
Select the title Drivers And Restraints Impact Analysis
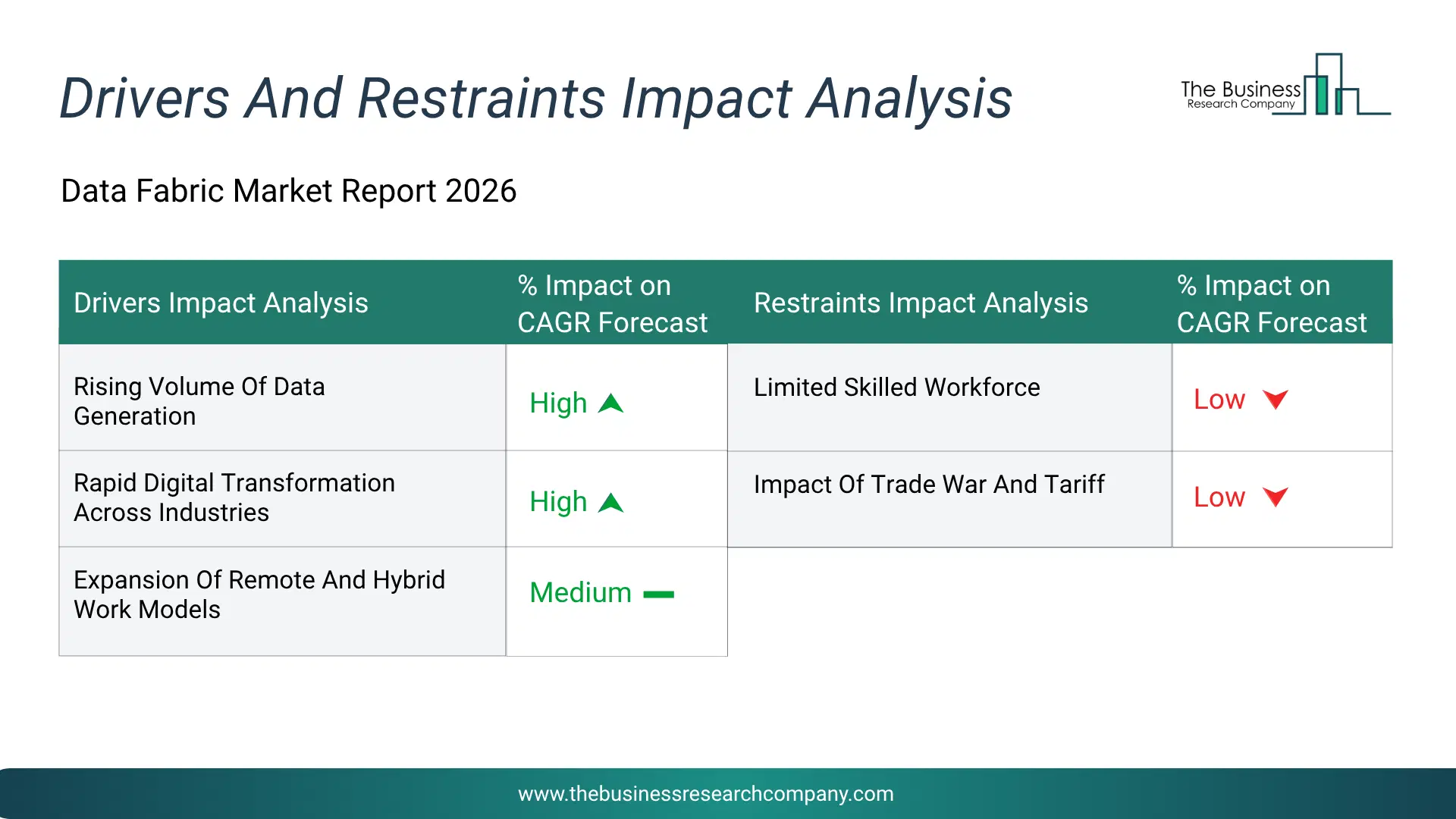[535, 99]
